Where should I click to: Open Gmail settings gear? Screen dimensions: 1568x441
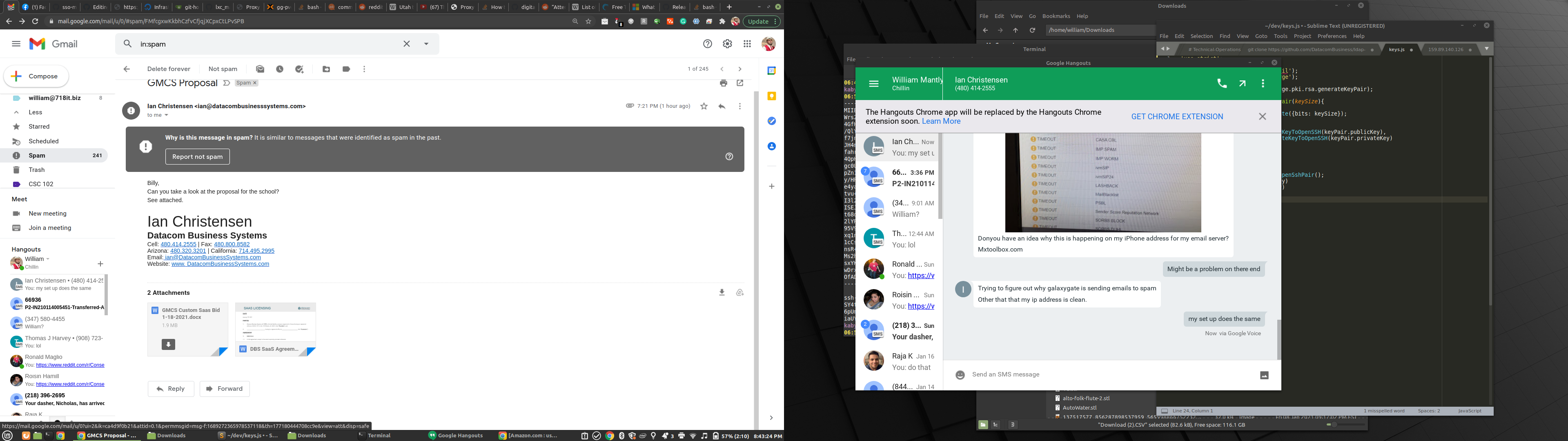pos(727,44)
